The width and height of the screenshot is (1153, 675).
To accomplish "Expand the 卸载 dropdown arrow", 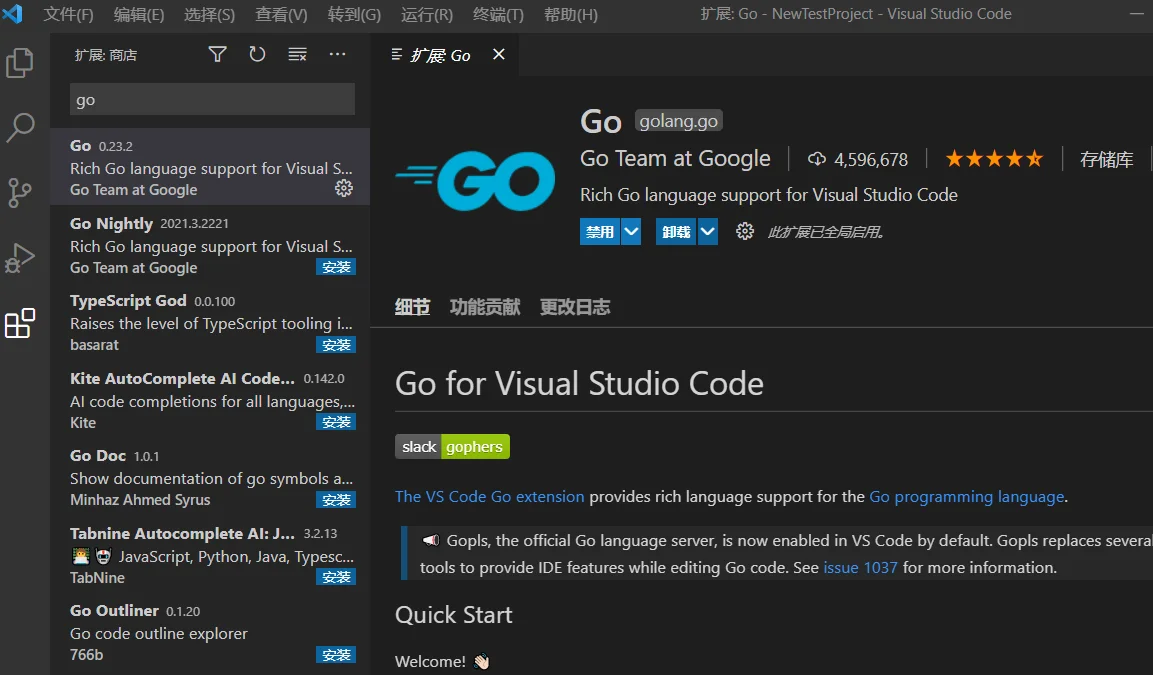I will point(707,232).
